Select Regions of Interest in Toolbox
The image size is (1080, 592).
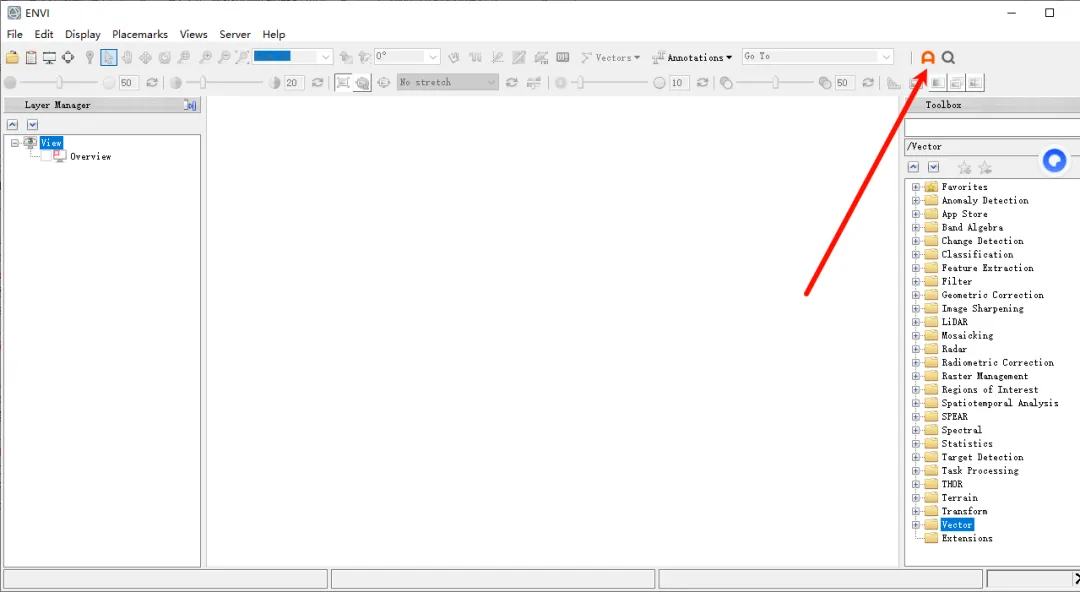(x=990, y=389)
